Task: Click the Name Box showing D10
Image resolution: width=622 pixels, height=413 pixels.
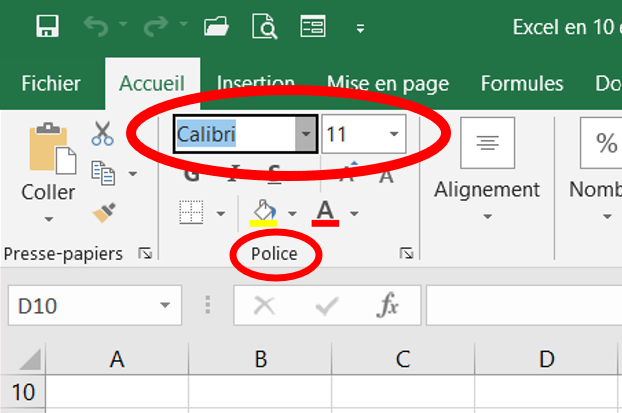Action: click(95, 305)
